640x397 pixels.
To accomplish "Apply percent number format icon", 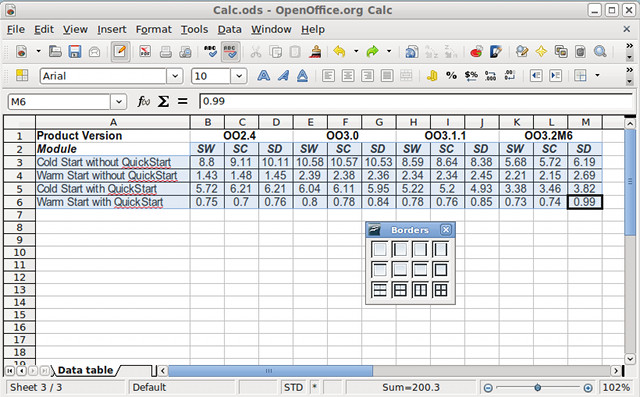I will 451,75.
